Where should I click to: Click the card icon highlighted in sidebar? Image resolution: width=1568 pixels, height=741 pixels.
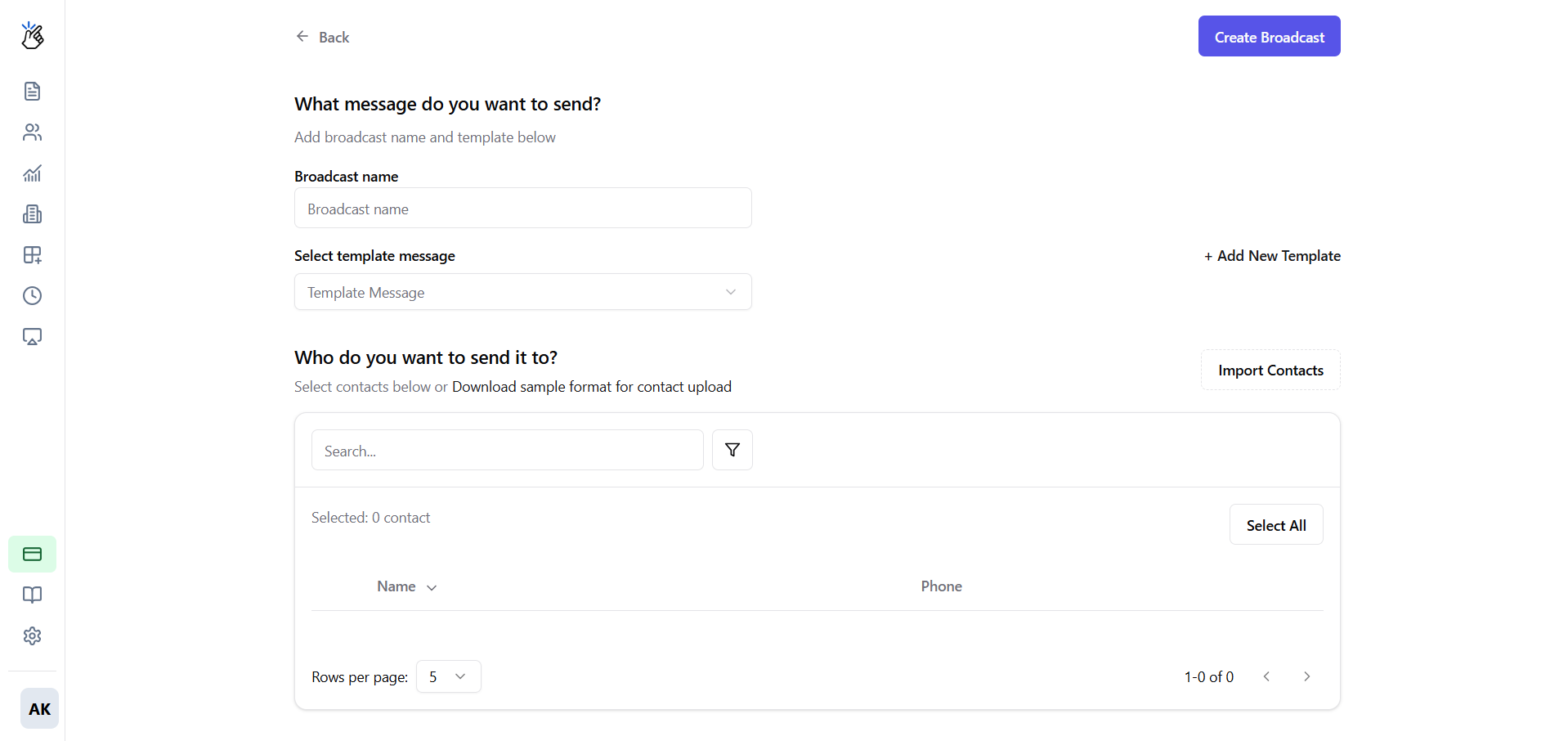[32, 555]
